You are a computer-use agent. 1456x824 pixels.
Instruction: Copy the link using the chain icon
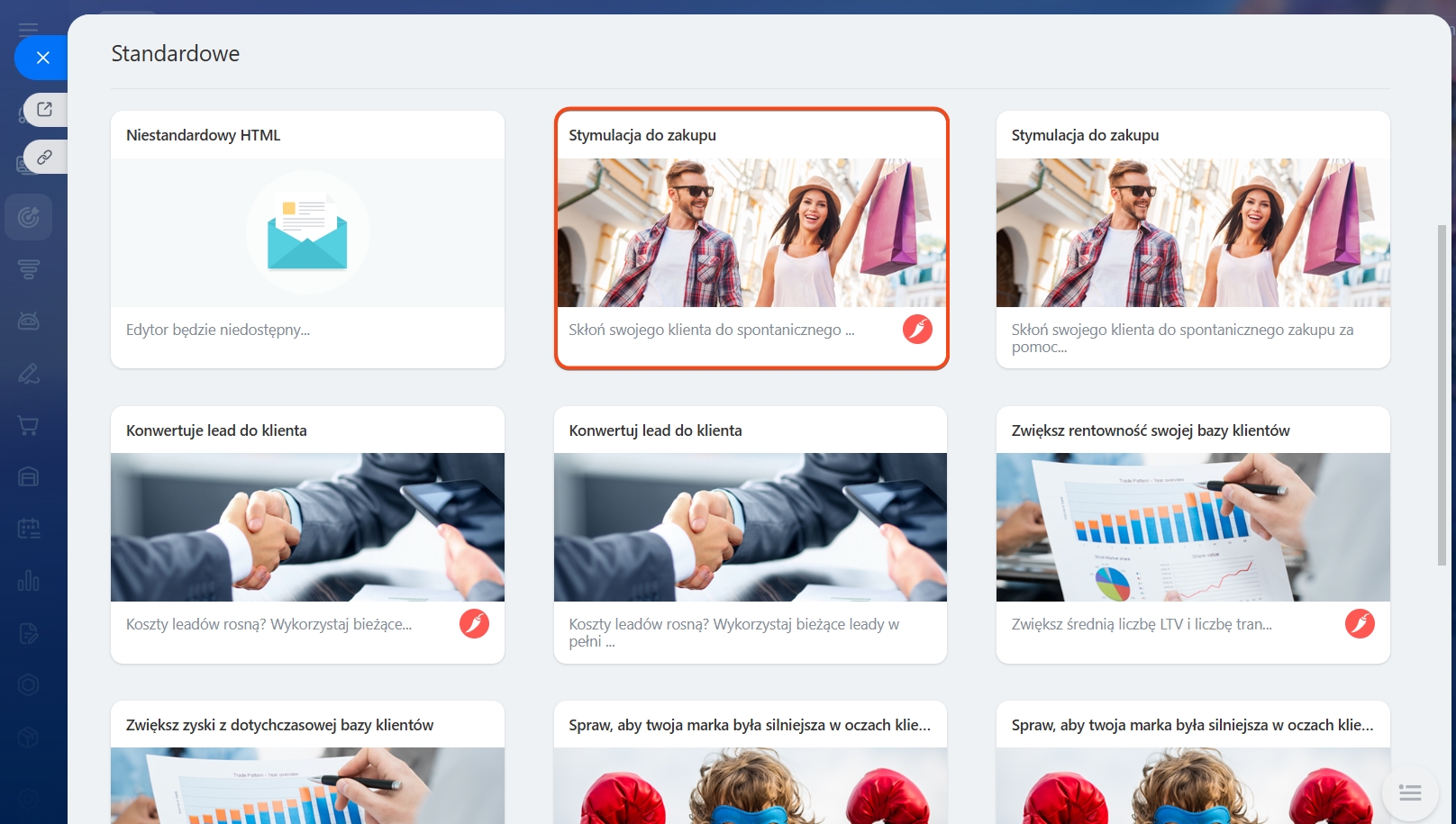(x=44, y=157)
